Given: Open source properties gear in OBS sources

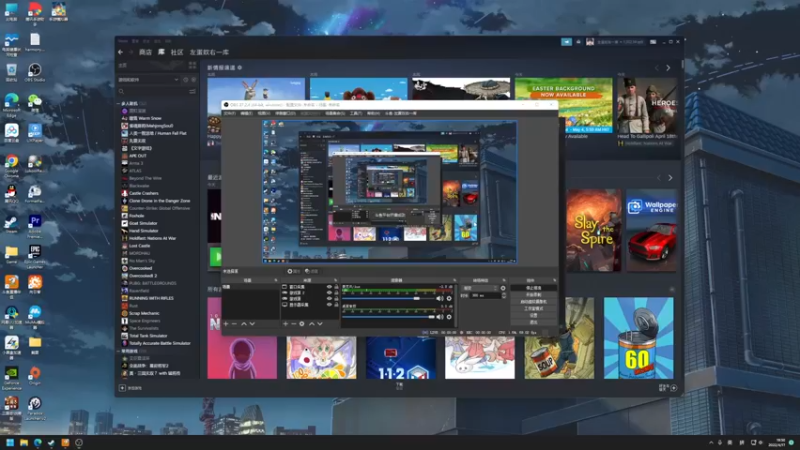Looking at the screenshot, I should click(302, 323).
